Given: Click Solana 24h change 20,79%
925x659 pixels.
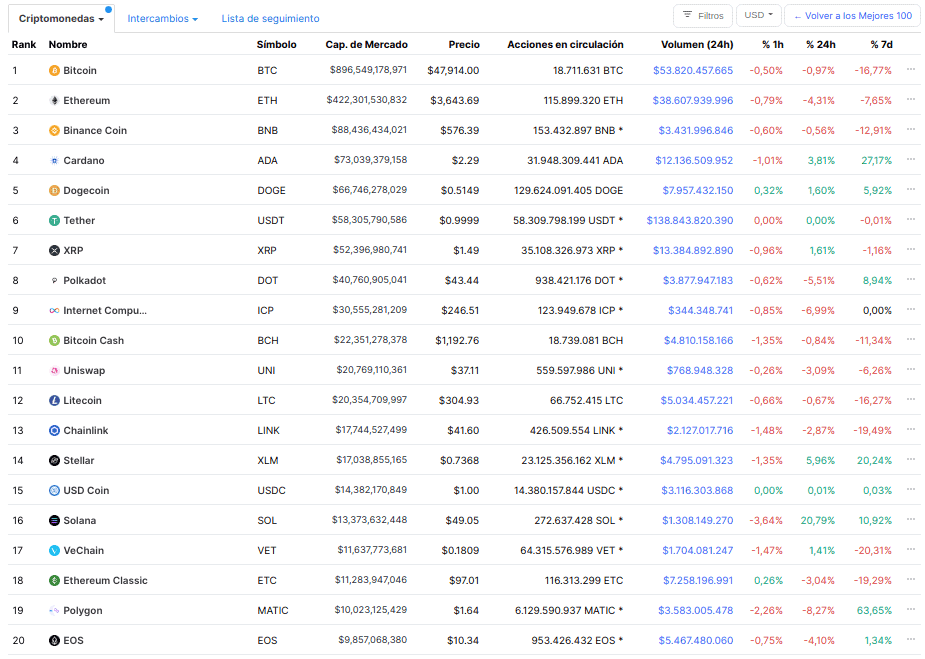Looking at the screenshot, I should (818, 521).
